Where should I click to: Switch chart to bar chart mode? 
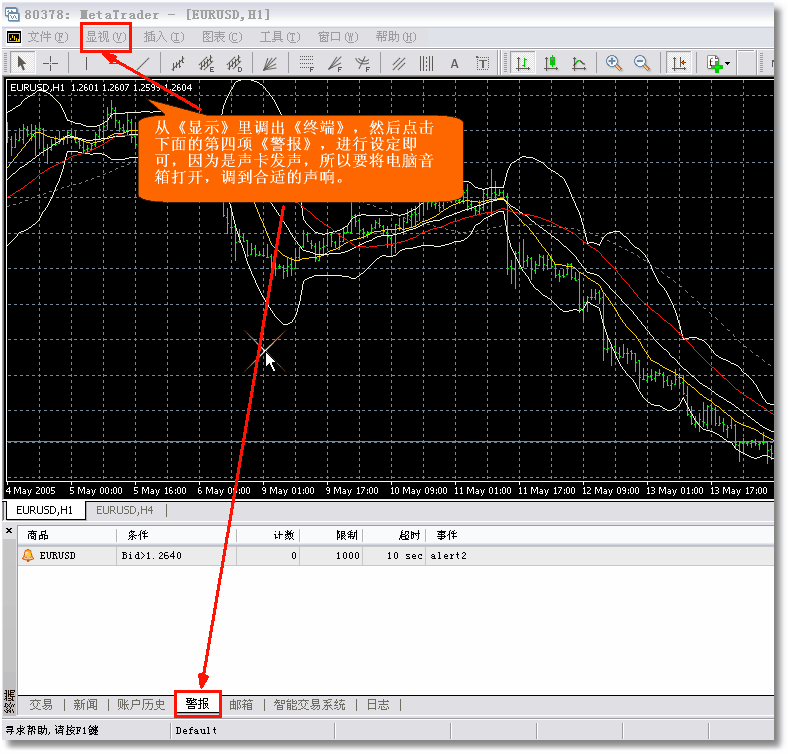coord(523,63)
